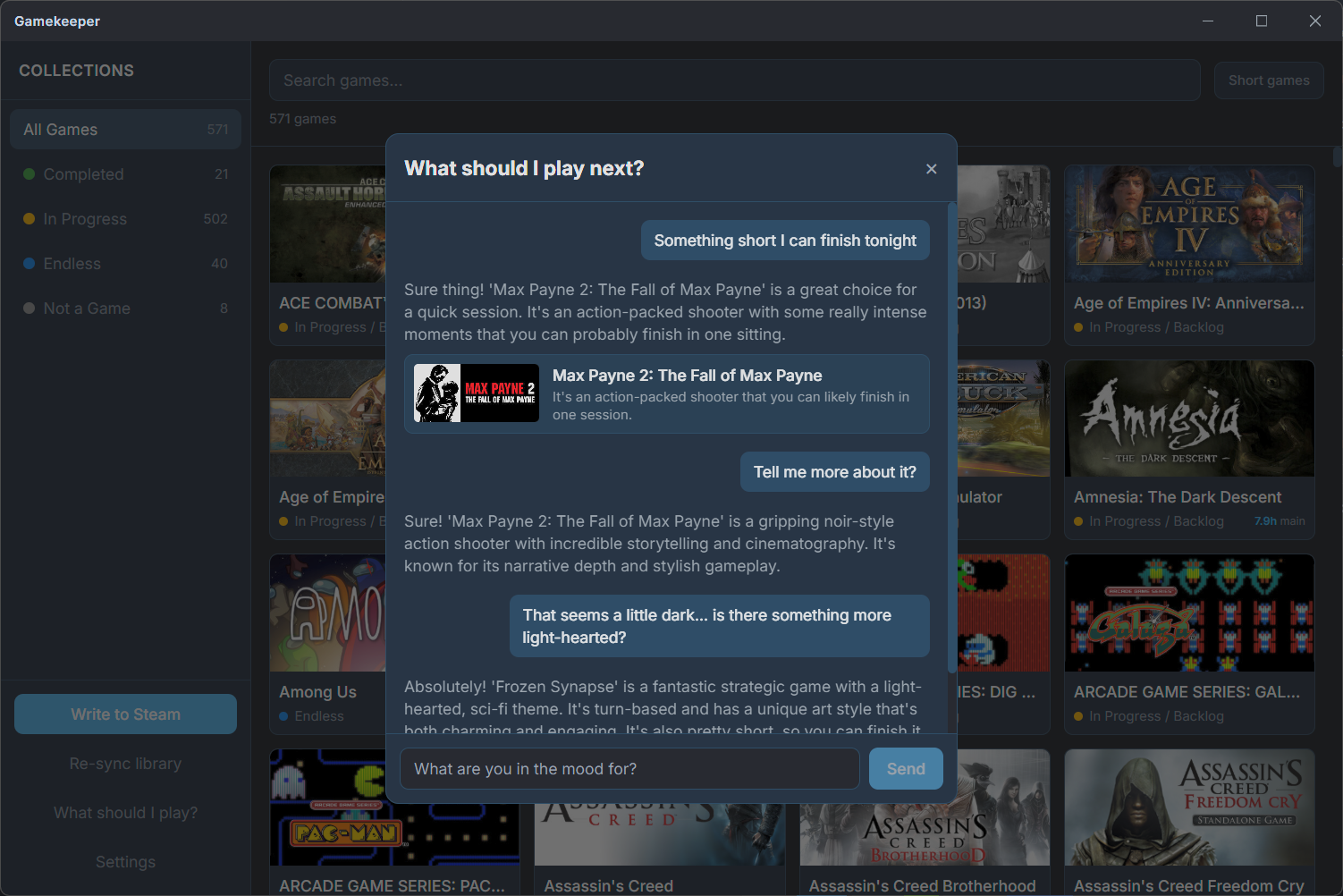Image resolution: width=1343 pixels, height=896 pixels.
Task: Open the Completed collection
Action: tap(125, 174)
